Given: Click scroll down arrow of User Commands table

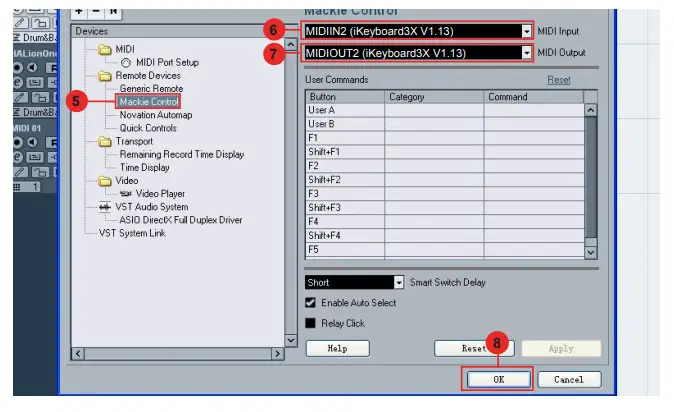Looking at the screenshot, I should click(x=591, y=252).
